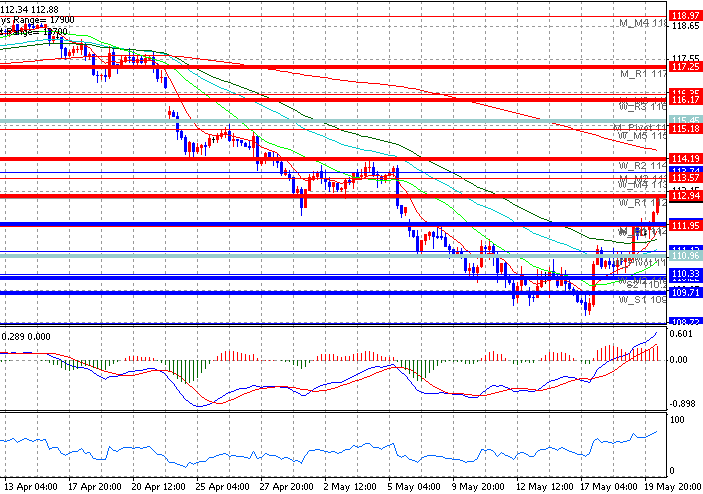Viewport: 703px width, 494px height.
Task: Click the 0.00 MACD zero-line value
Action: (x=678, y=360)
